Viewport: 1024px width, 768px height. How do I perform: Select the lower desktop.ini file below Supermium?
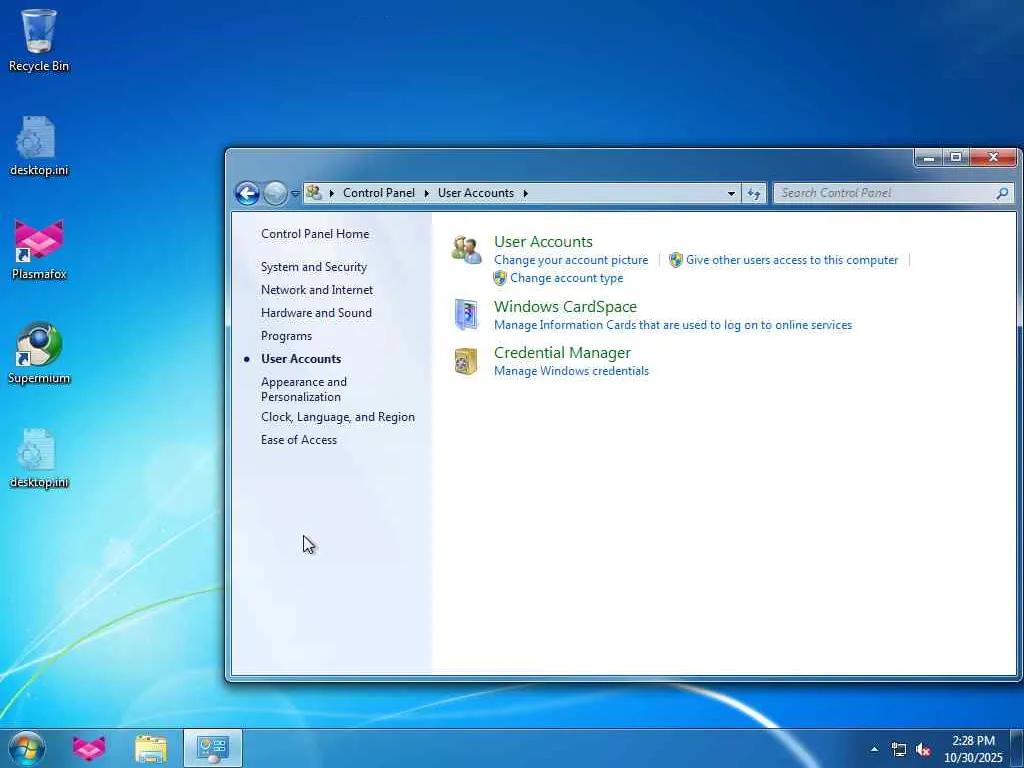click(39, 458)
